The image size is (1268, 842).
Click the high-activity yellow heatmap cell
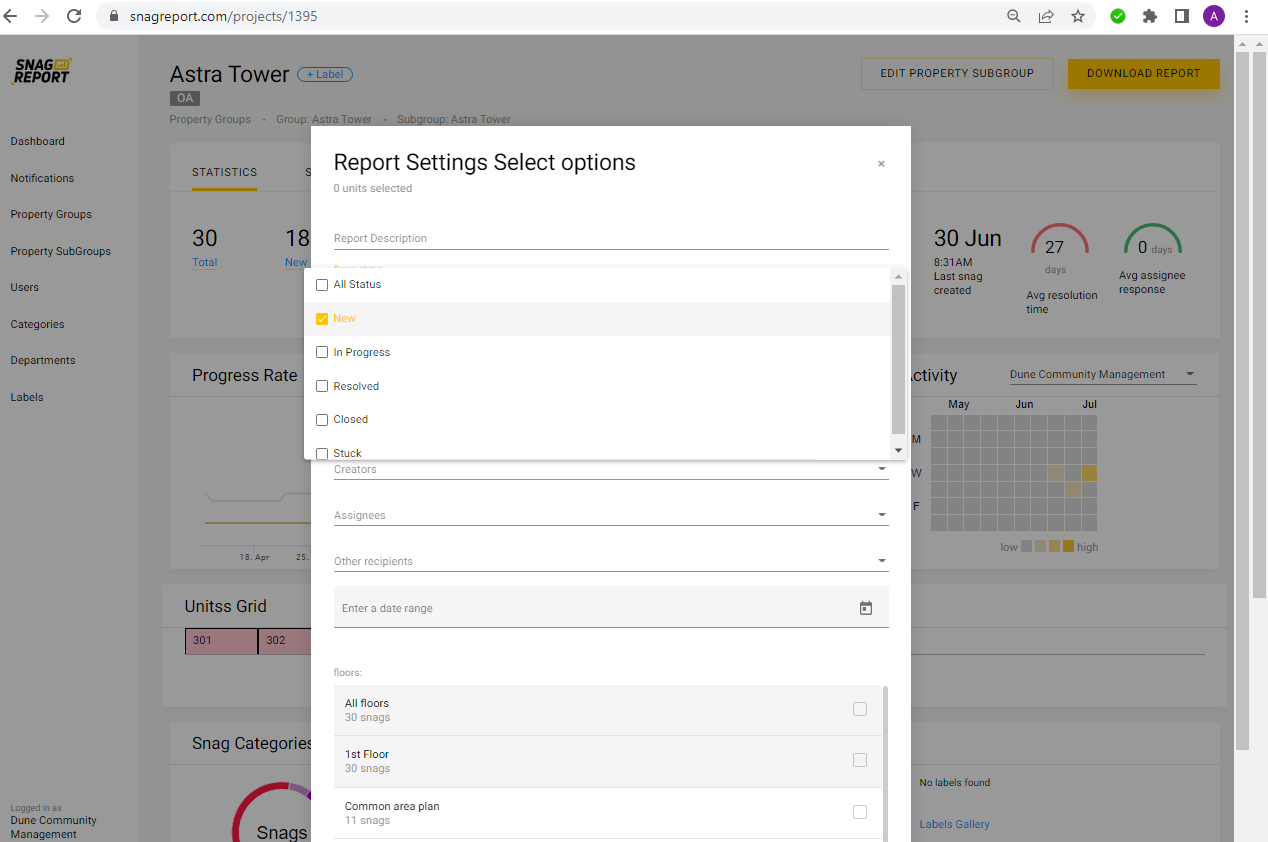1089,473
